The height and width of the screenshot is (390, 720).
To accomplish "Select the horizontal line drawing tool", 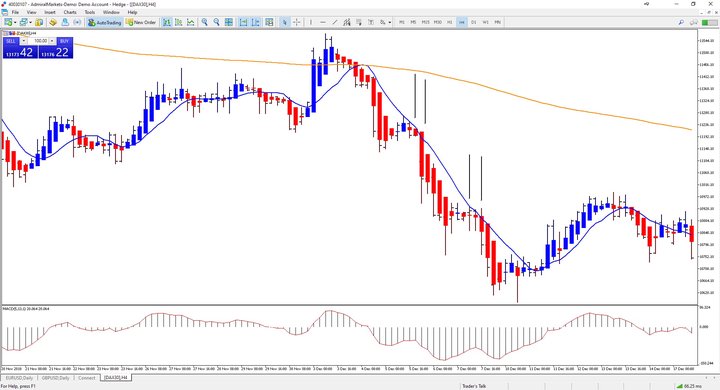I will (323, 22).
